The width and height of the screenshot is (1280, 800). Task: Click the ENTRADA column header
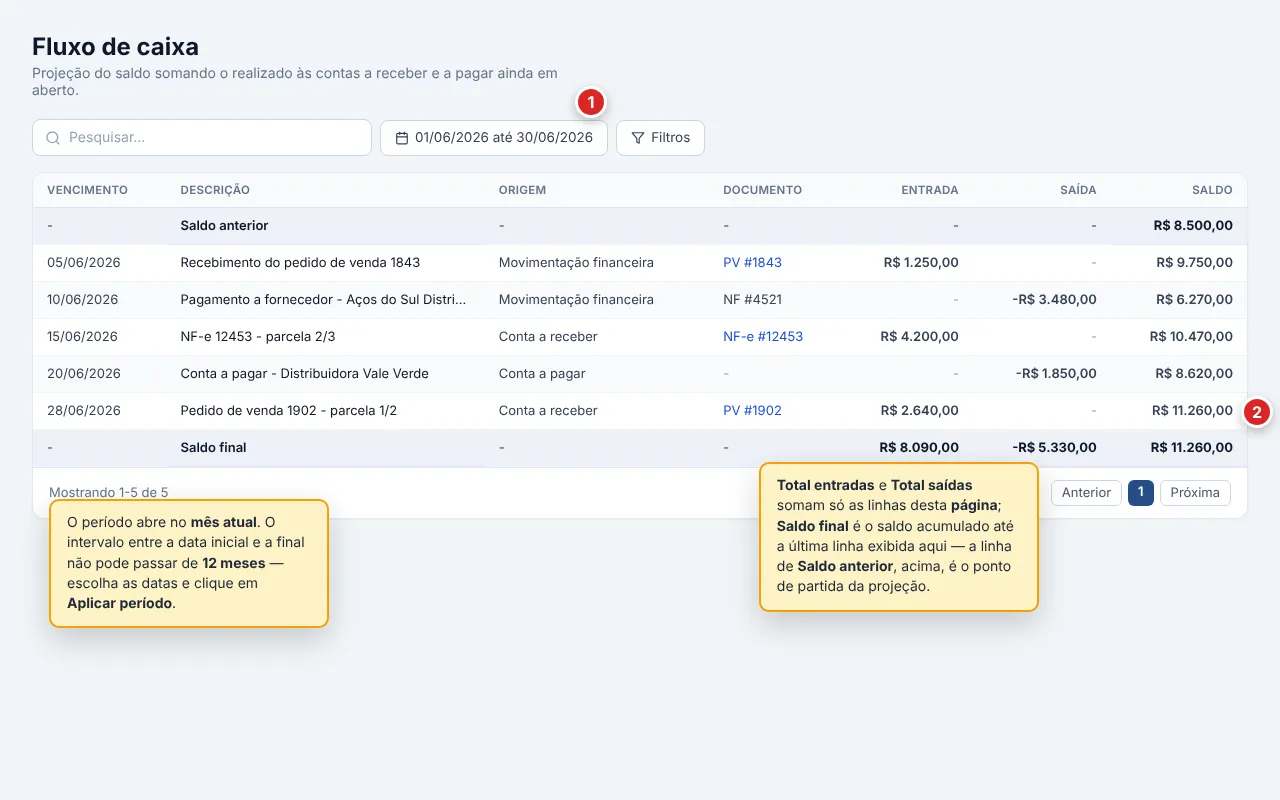point(929,190)
